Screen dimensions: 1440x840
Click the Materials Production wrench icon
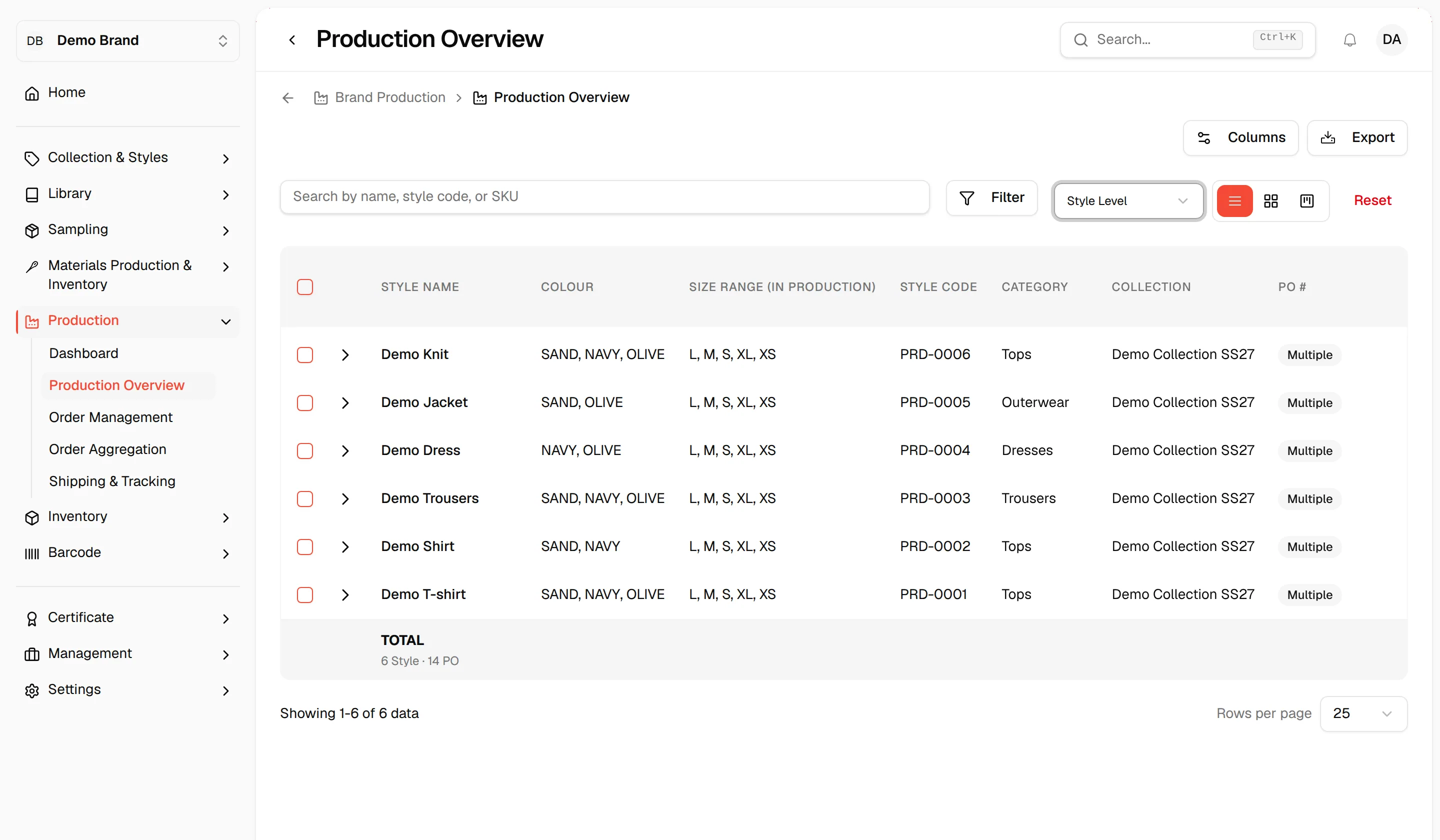tap(32, 266)
